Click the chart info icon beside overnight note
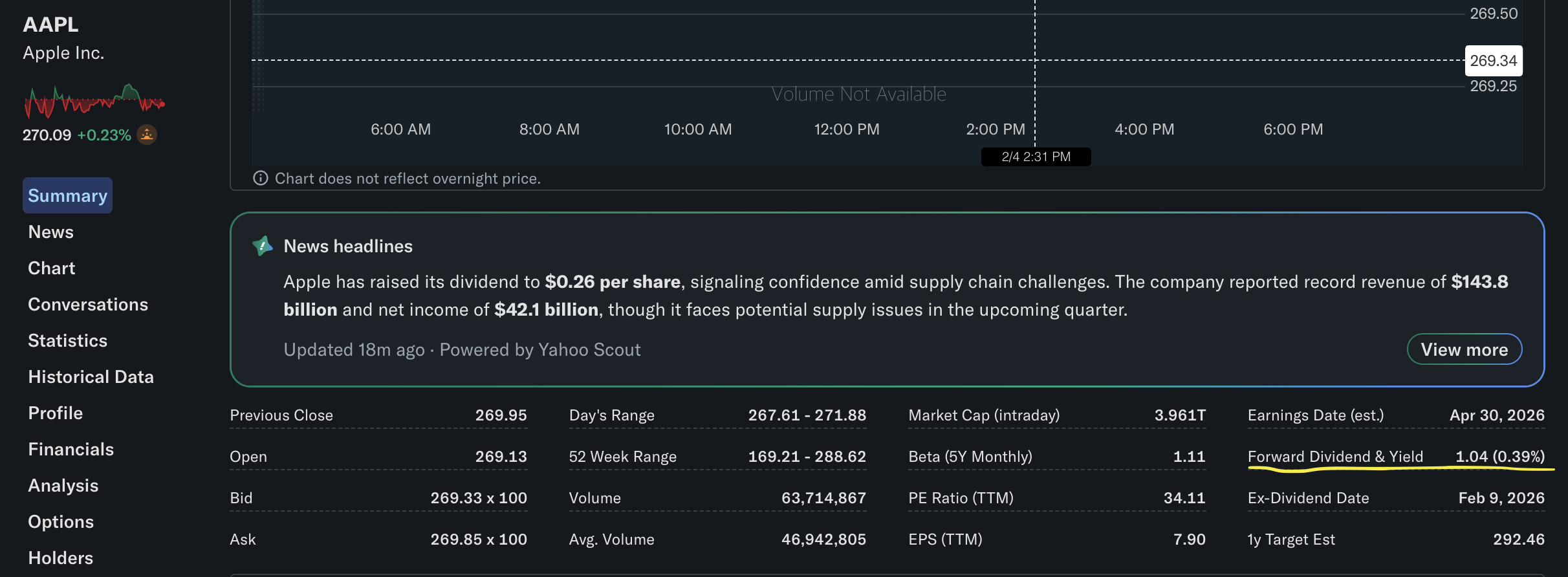 click(260, 178)
